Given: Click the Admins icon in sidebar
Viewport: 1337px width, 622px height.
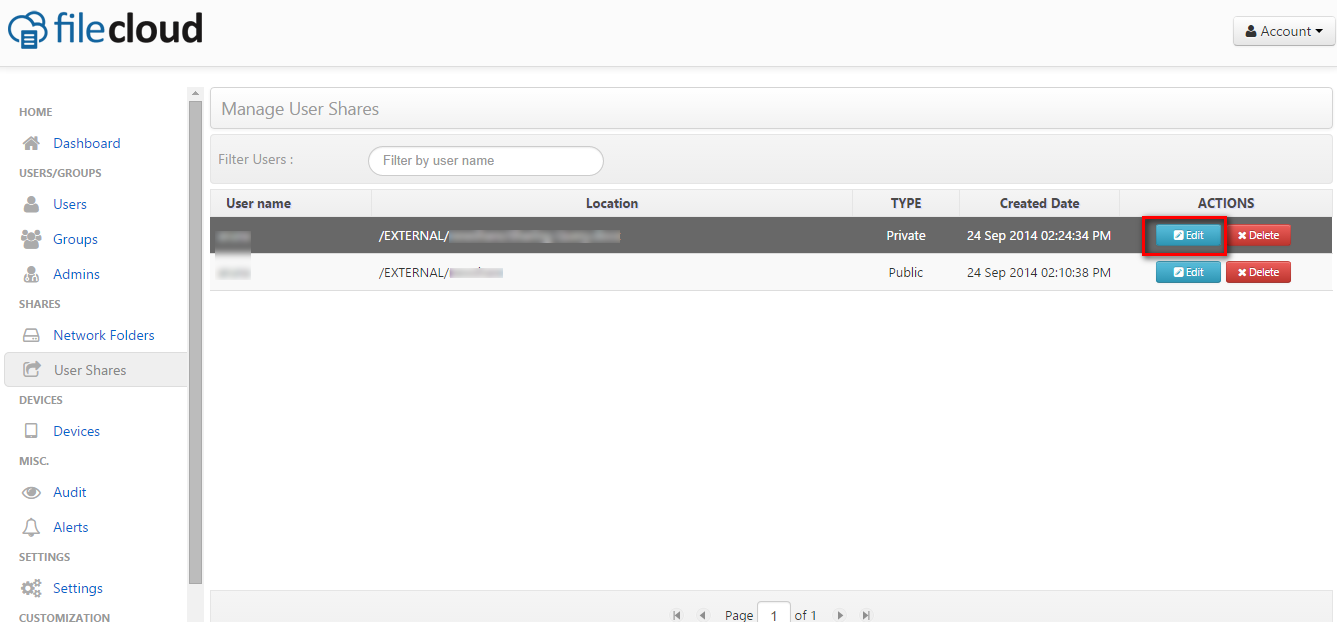Looking at the screenshot, I should coord(31,274).
